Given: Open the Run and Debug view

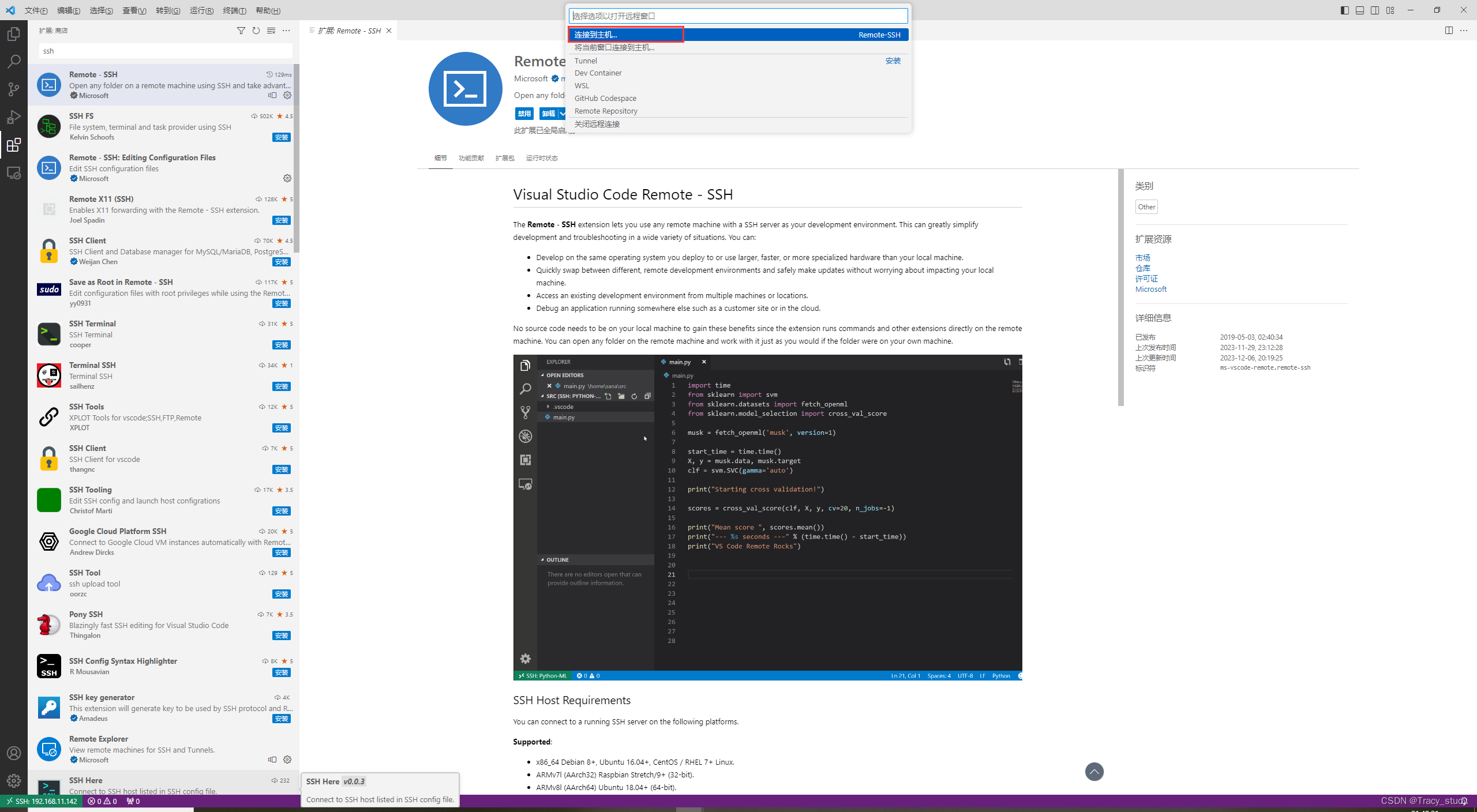Looking at the screenshot, I should click(x=14, y=117).
